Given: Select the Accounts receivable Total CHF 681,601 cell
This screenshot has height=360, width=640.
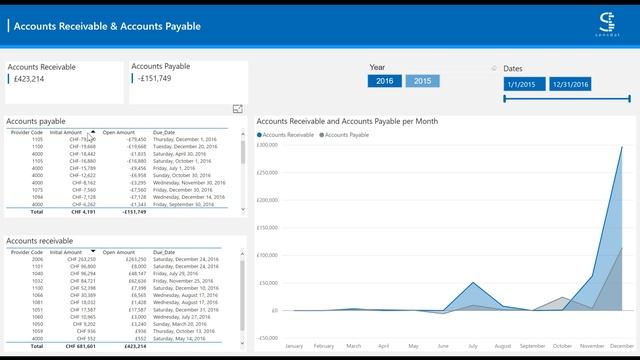Looking at the screenshot, I should (x=80, y=346).
